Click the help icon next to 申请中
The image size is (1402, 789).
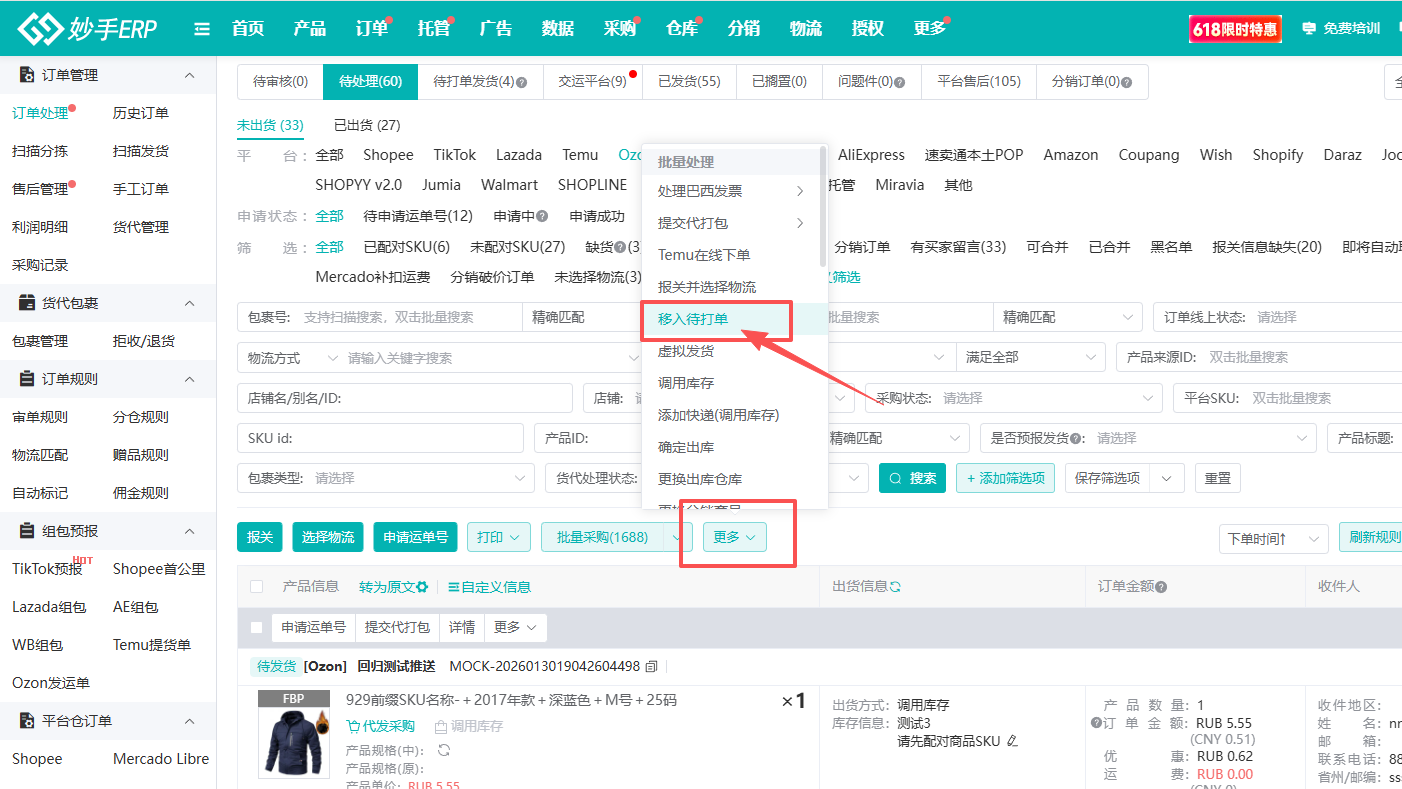pos(542,216)
